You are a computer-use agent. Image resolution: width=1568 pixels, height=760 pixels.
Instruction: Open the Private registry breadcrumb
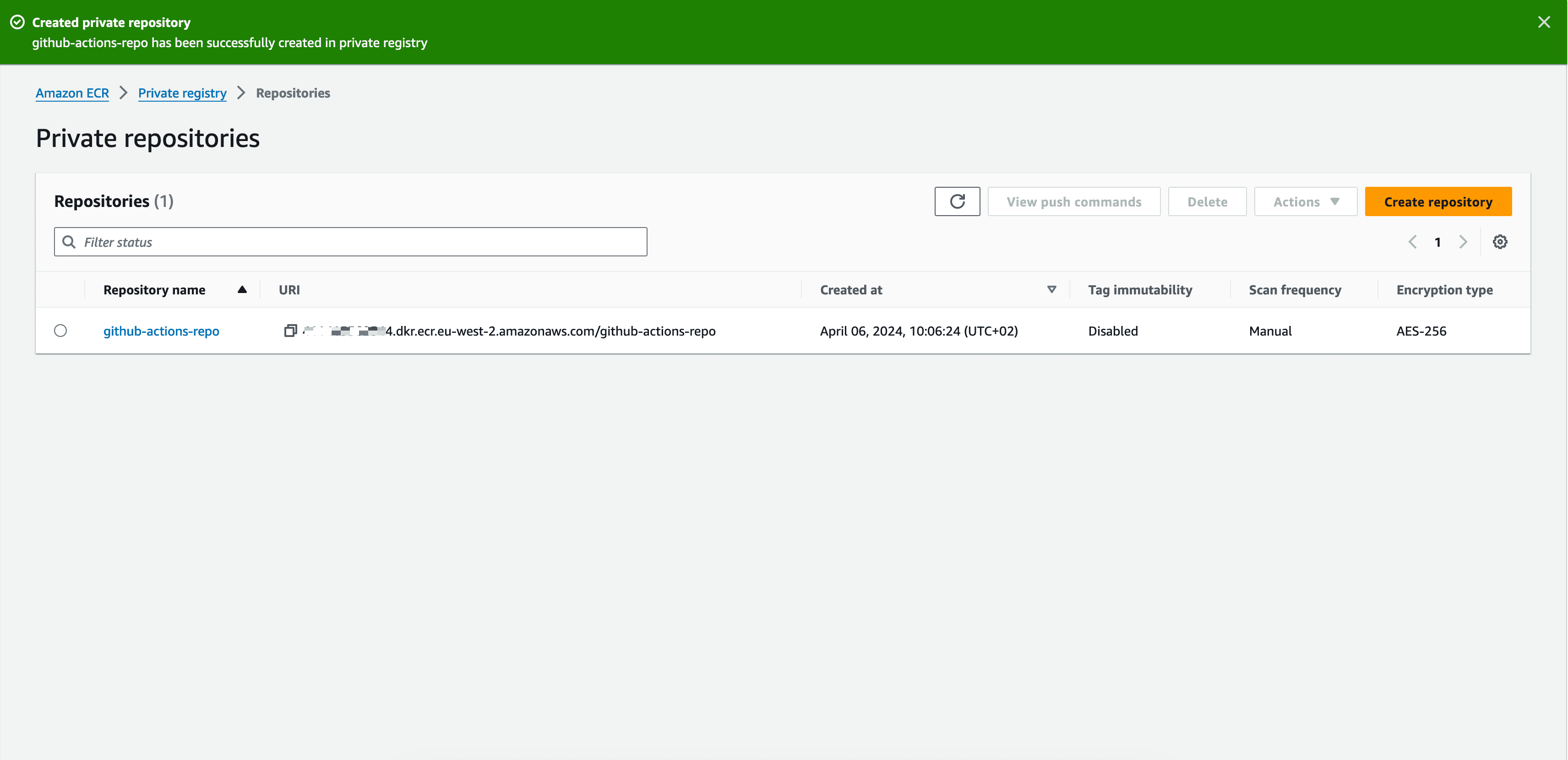click(x=182, y=92)
